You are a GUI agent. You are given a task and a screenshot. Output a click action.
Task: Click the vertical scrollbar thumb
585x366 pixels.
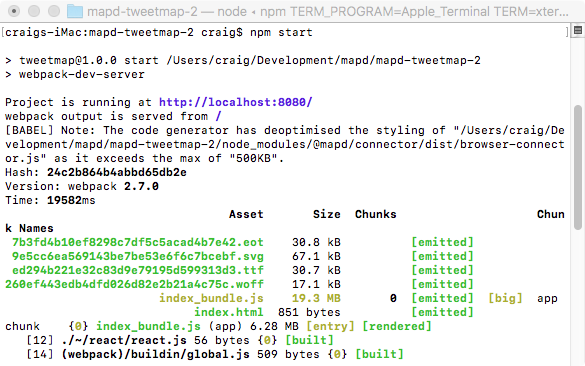578,168
